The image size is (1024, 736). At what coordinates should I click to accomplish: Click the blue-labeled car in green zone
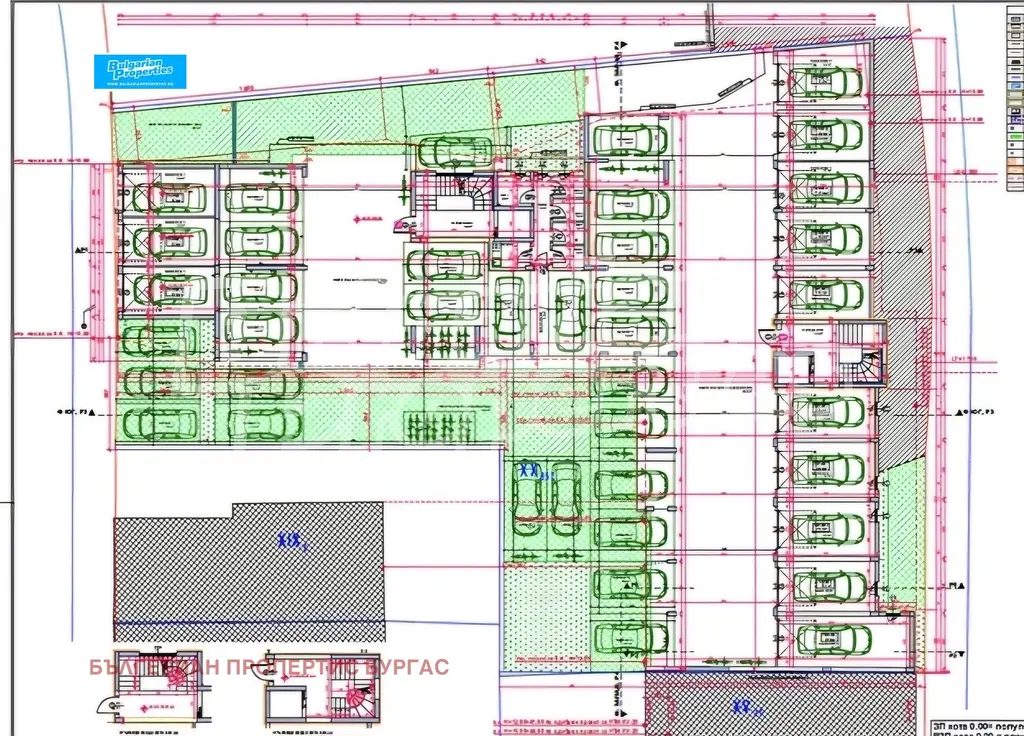click(x=527, y=488)
